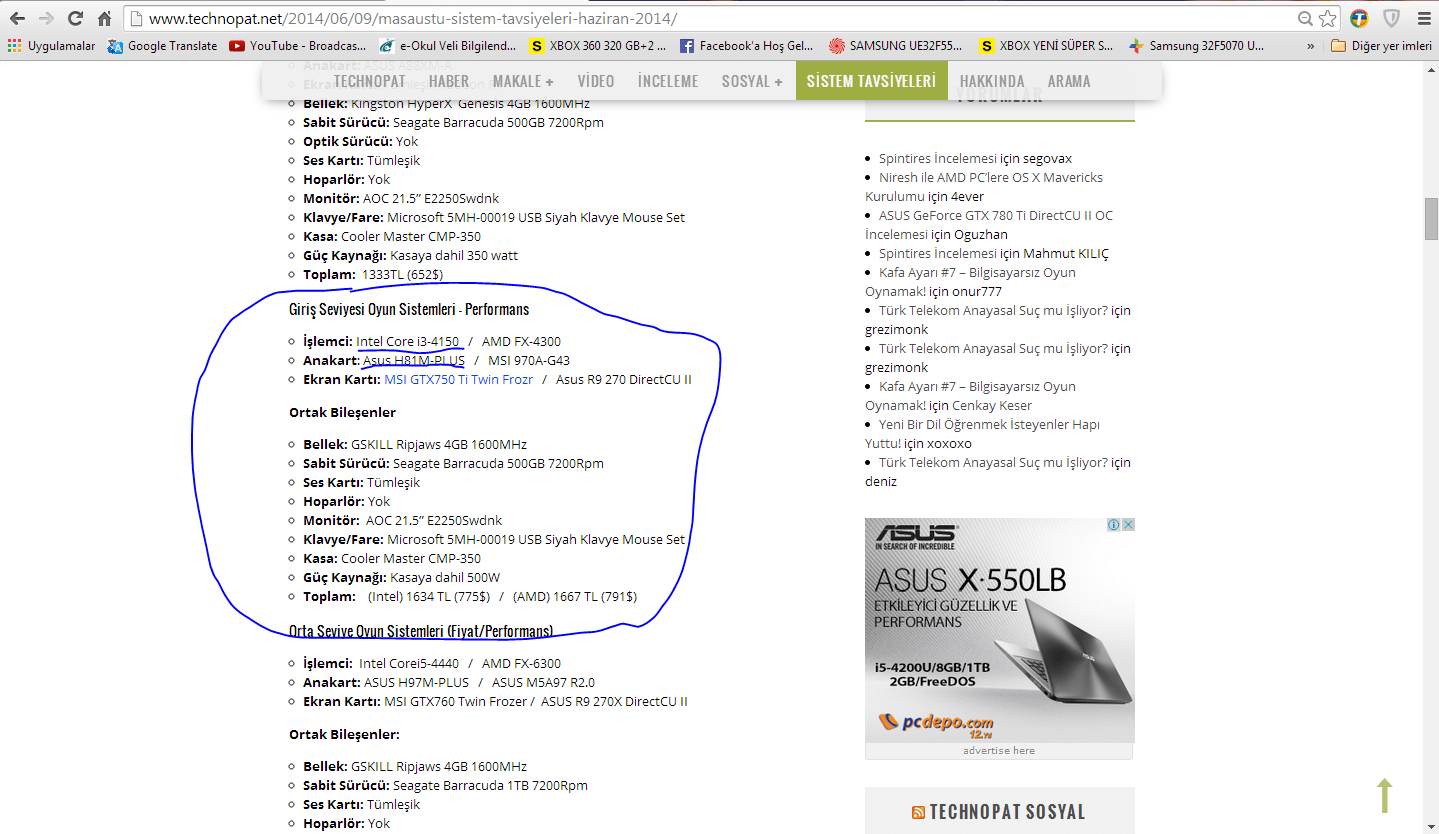Click the 'Asus R9 270 DirectCU II' text
The width and height of the screenshot is (1439, 834).
(x=624, y=380)
